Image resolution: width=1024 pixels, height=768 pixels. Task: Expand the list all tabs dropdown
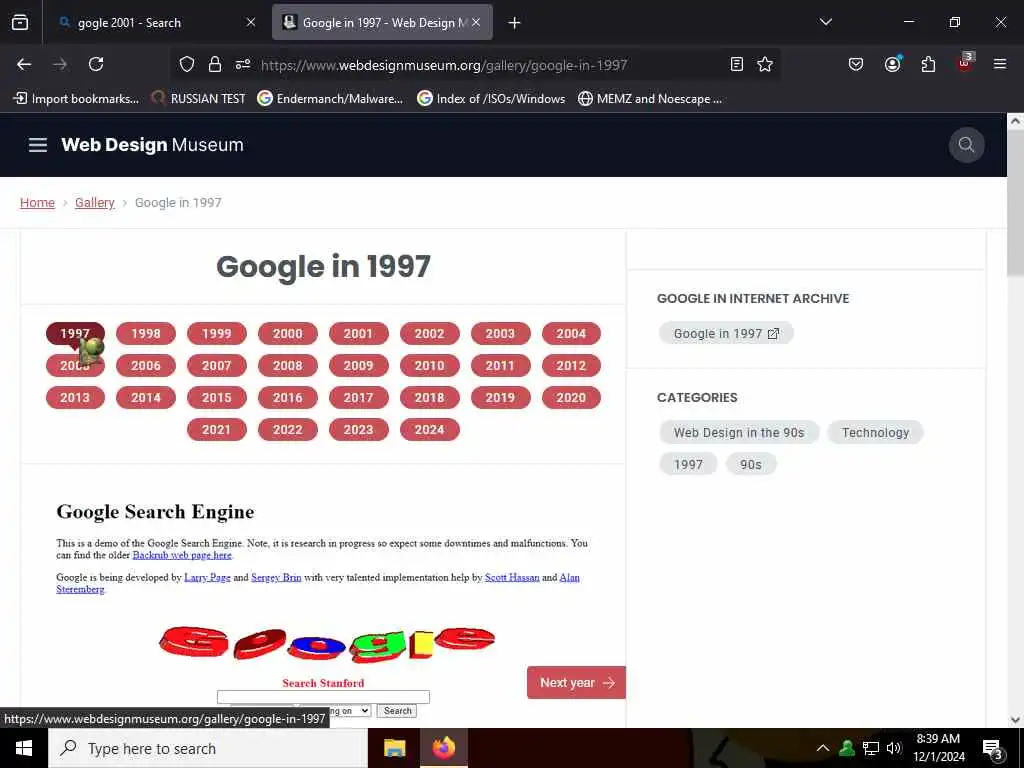click(x=825, y=22)
